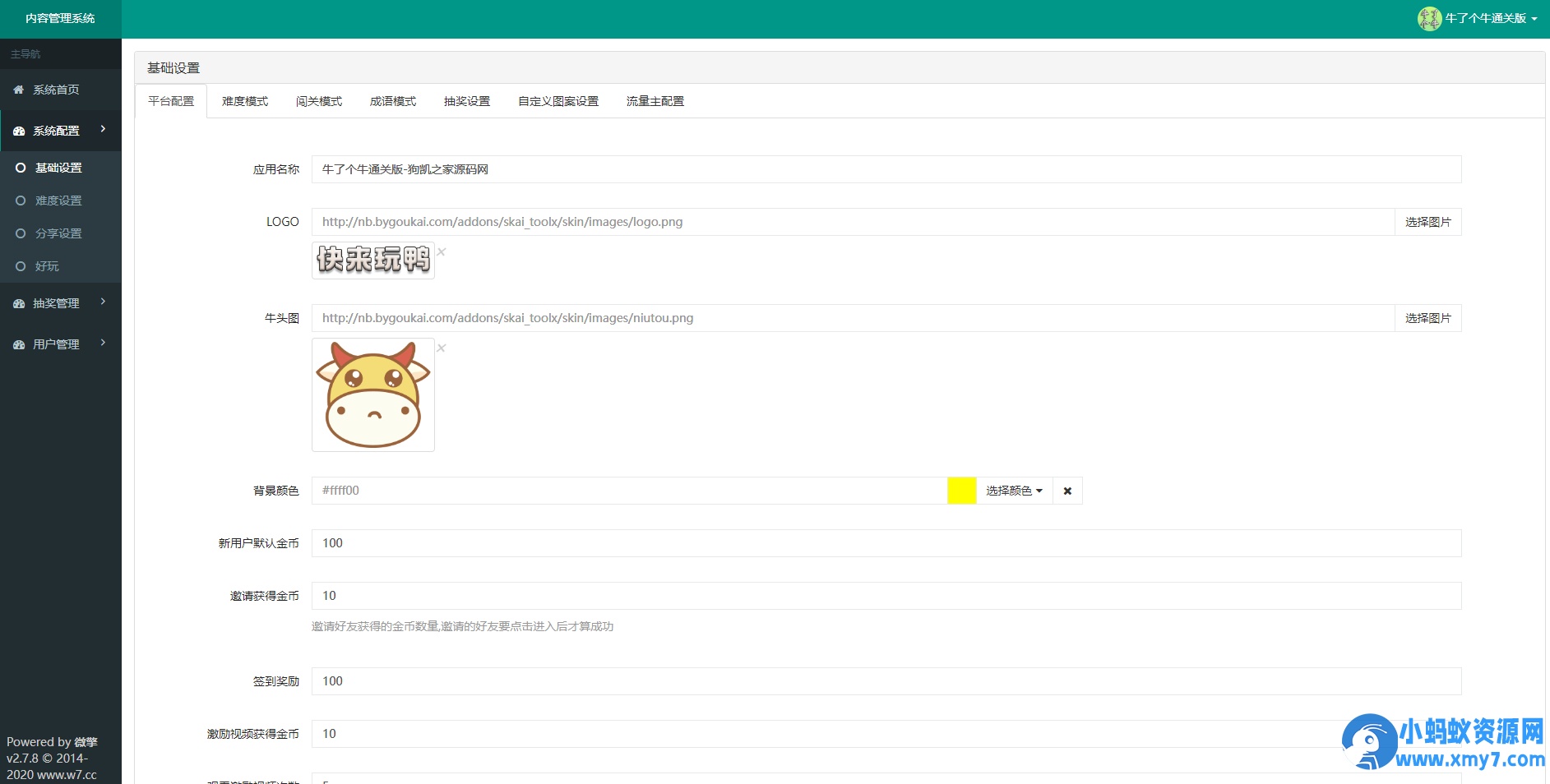Expand the 抽奖管理 menu chevron

point(103,302)
